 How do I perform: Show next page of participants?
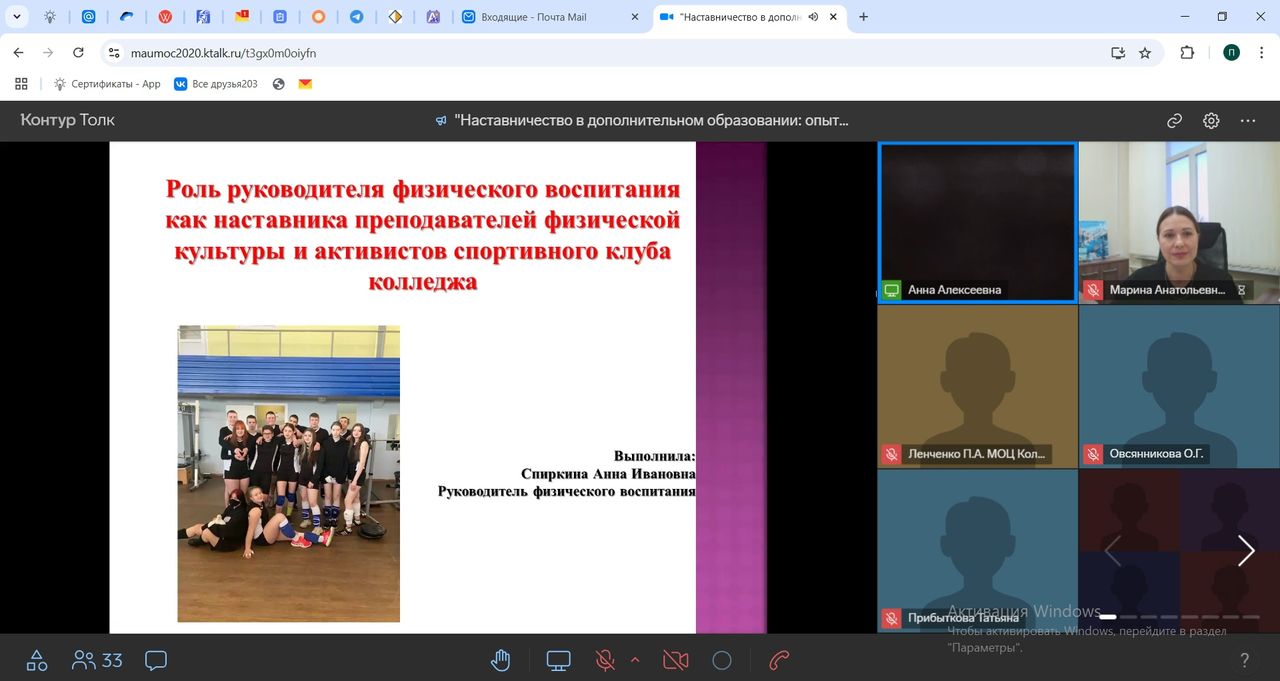click(1245, 550)
